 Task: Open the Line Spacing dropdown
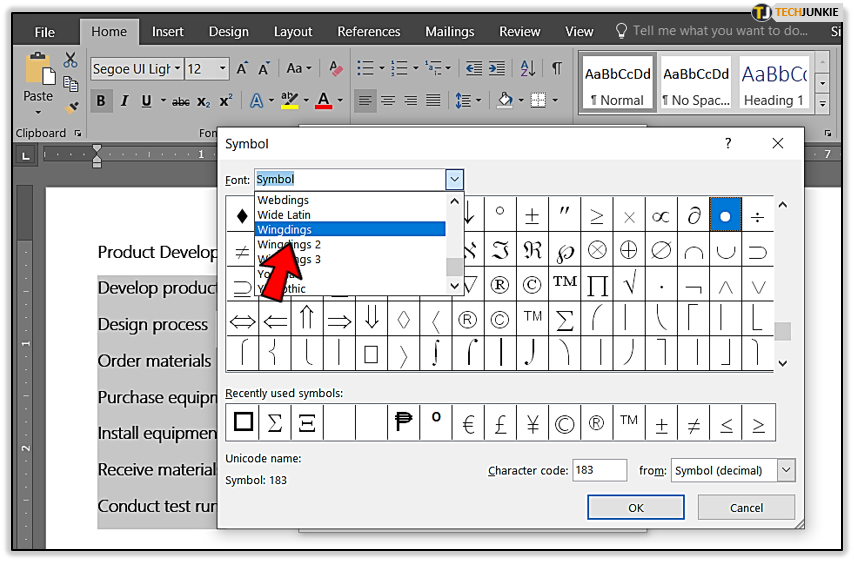tap(468, 101)
